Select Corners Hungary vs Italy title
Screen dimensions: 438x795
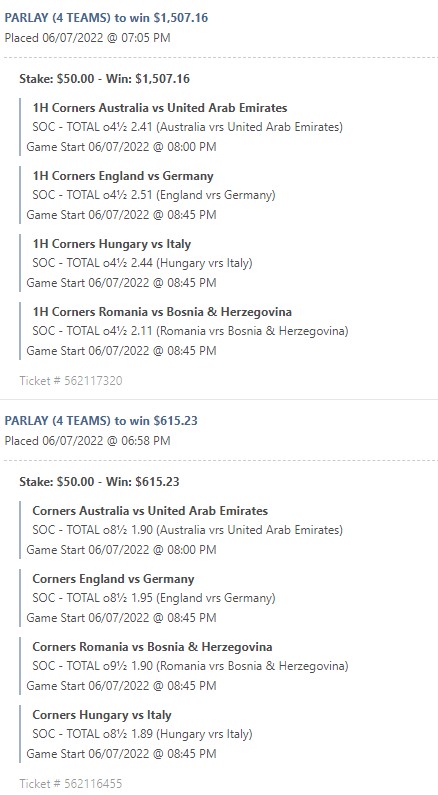pyautogui.click(x=102, y=715)
